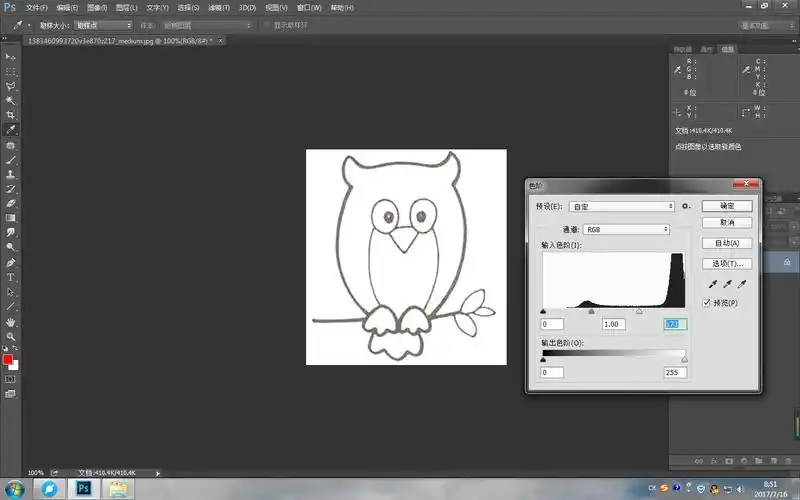
Task: Toggle the 预览(P) preview checkbox
Action: [707, 303]
